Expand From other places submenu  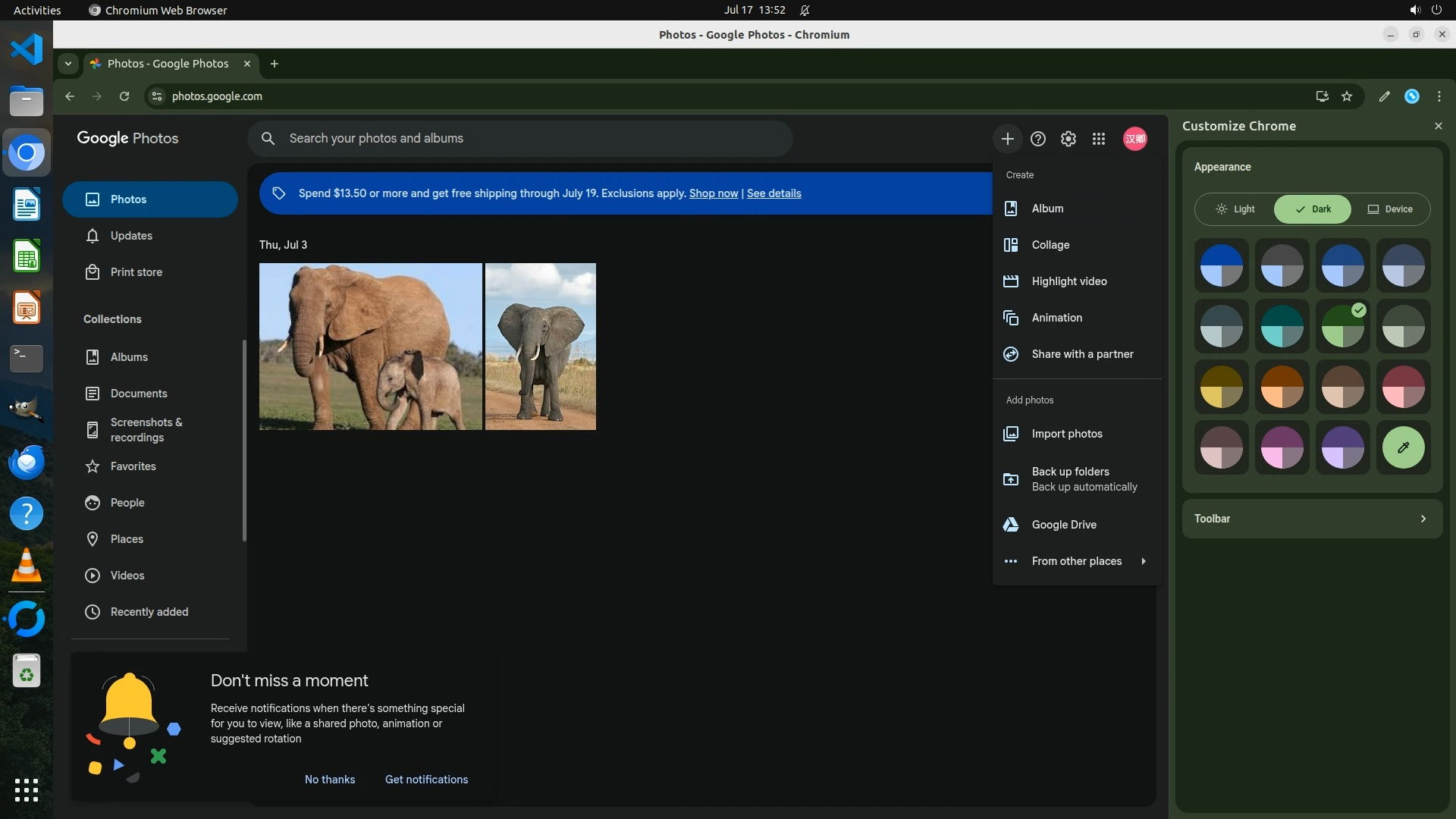coord(1077,561)
